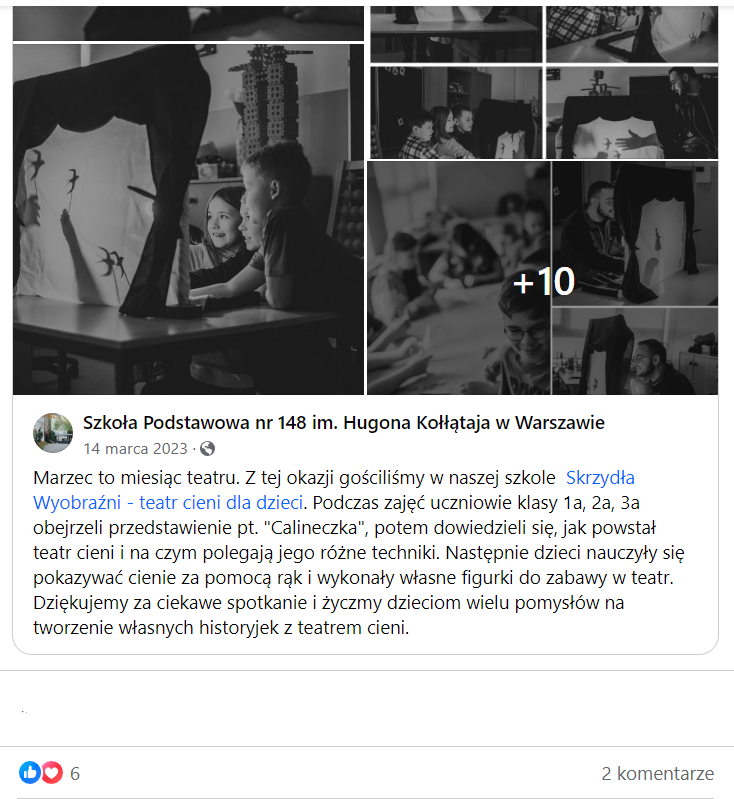Open top middle photo of table legs
The image size is (734, 799).
coord(456,34)
